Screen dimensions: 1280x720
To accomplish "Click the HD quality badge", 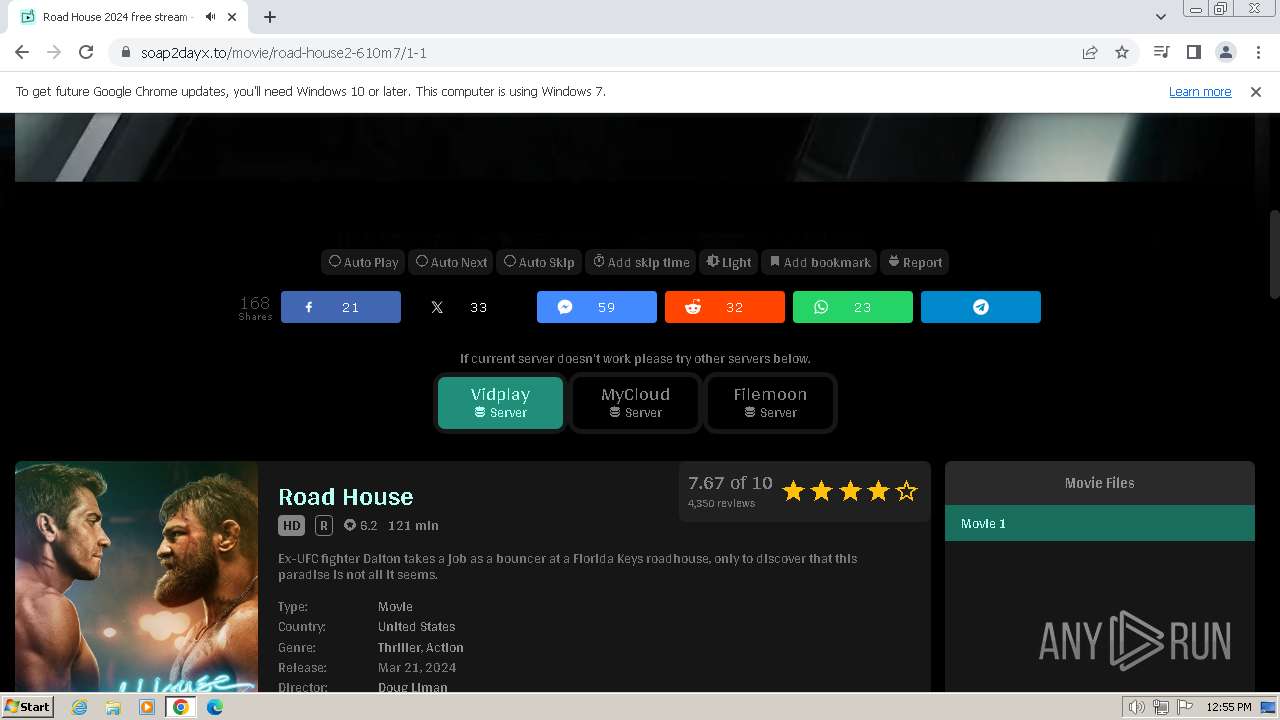I will pos(291,525).
